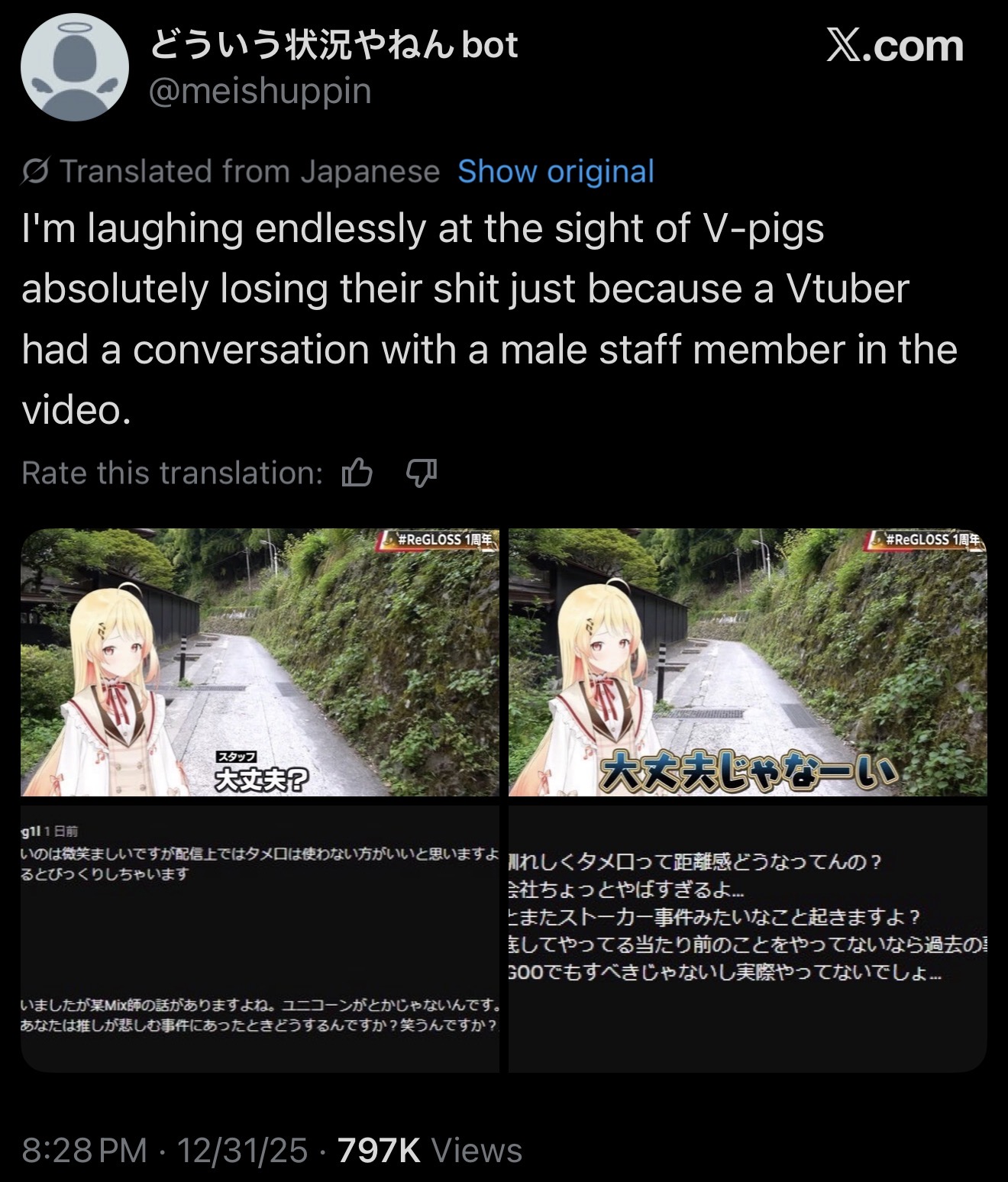Click Show original link
This screenshot has height=1182, width=1008.
[x=556, y=172]
